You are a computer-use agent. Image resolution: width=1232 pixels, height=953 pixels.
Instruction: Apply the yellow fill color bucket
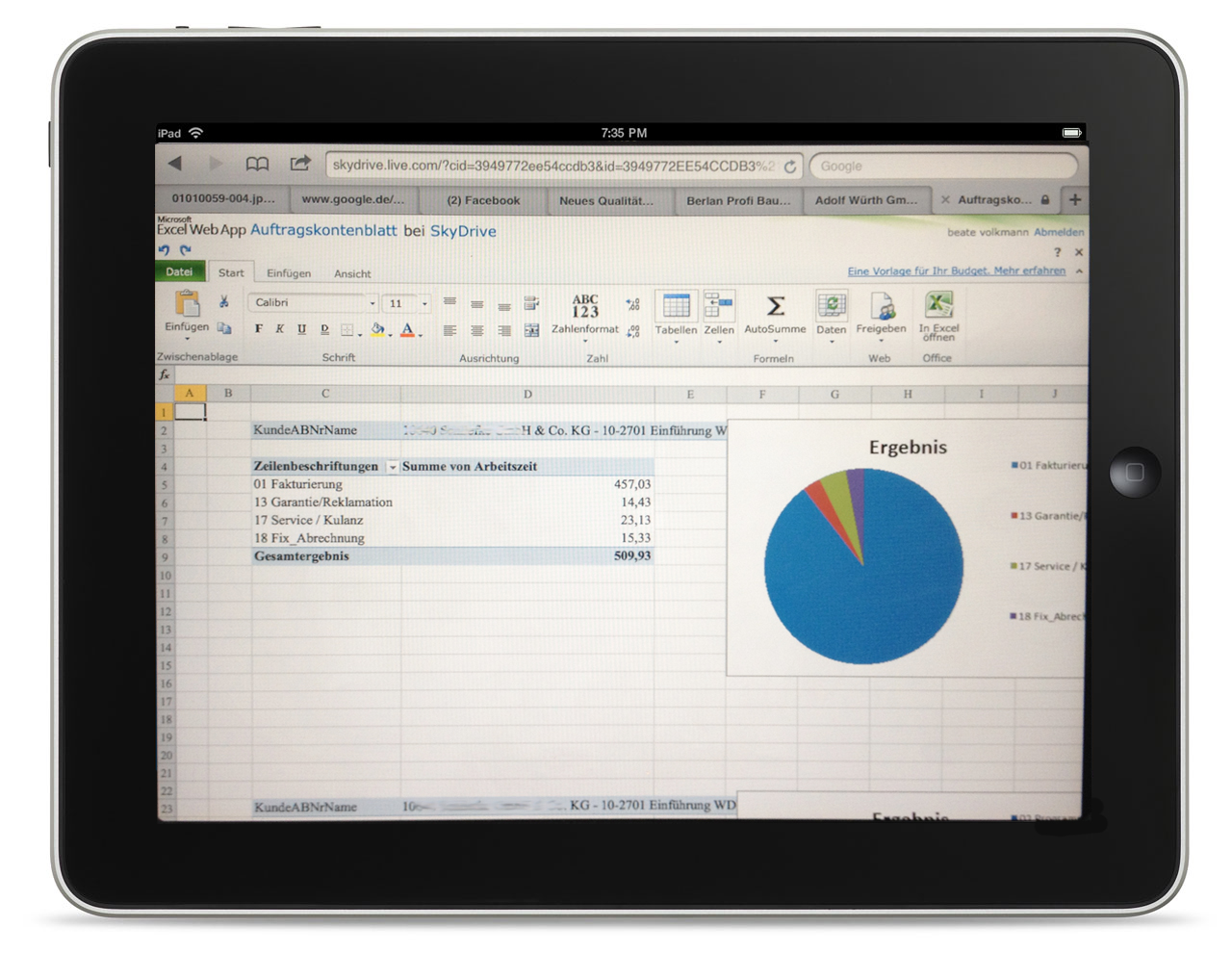click(377, 329)
